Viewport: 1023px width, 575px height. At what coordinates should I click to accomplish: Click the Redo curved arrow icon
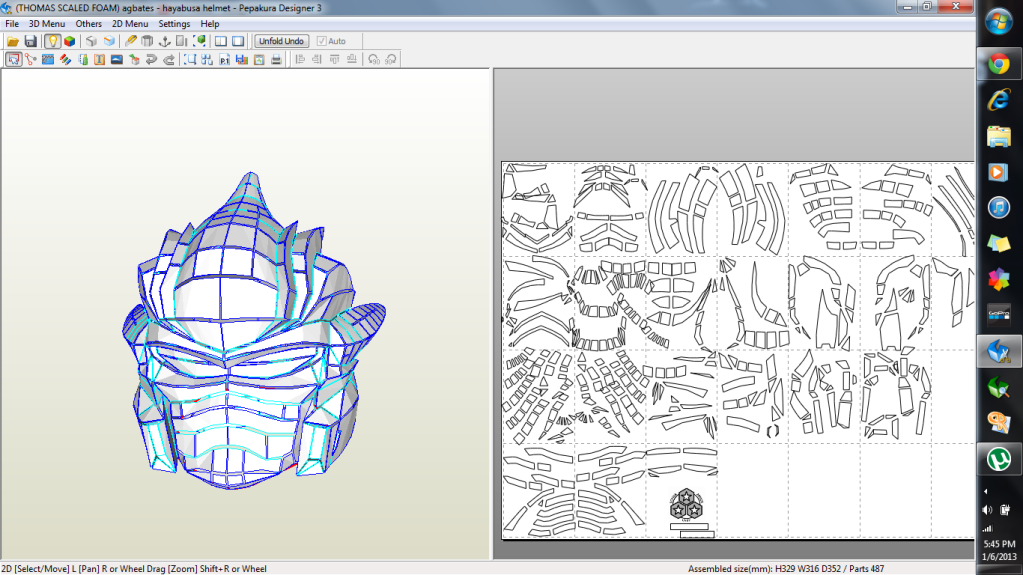click(169, 59)
